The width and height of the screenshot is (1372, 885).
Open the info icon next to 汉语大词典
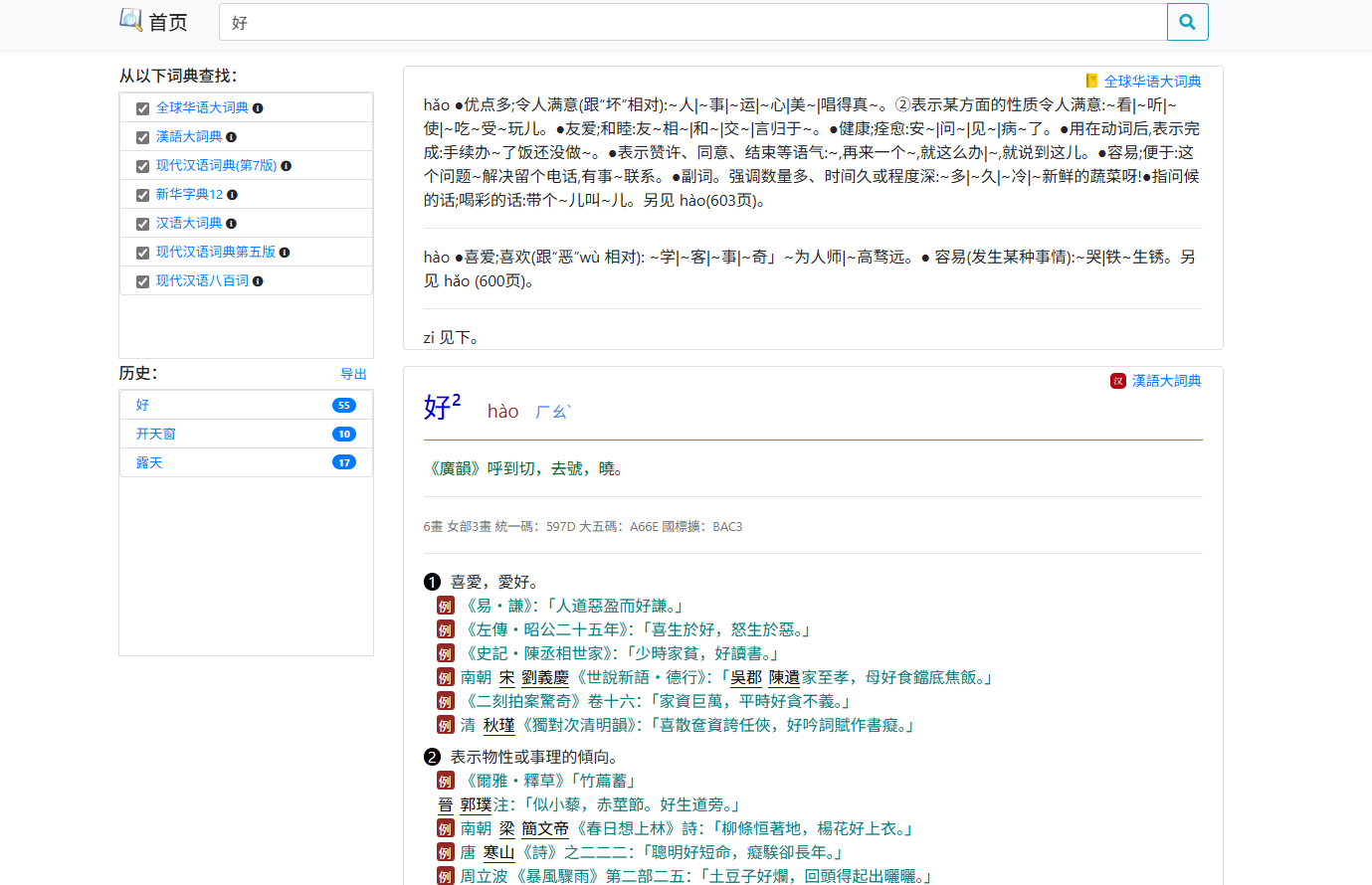[x=232, y=223]
